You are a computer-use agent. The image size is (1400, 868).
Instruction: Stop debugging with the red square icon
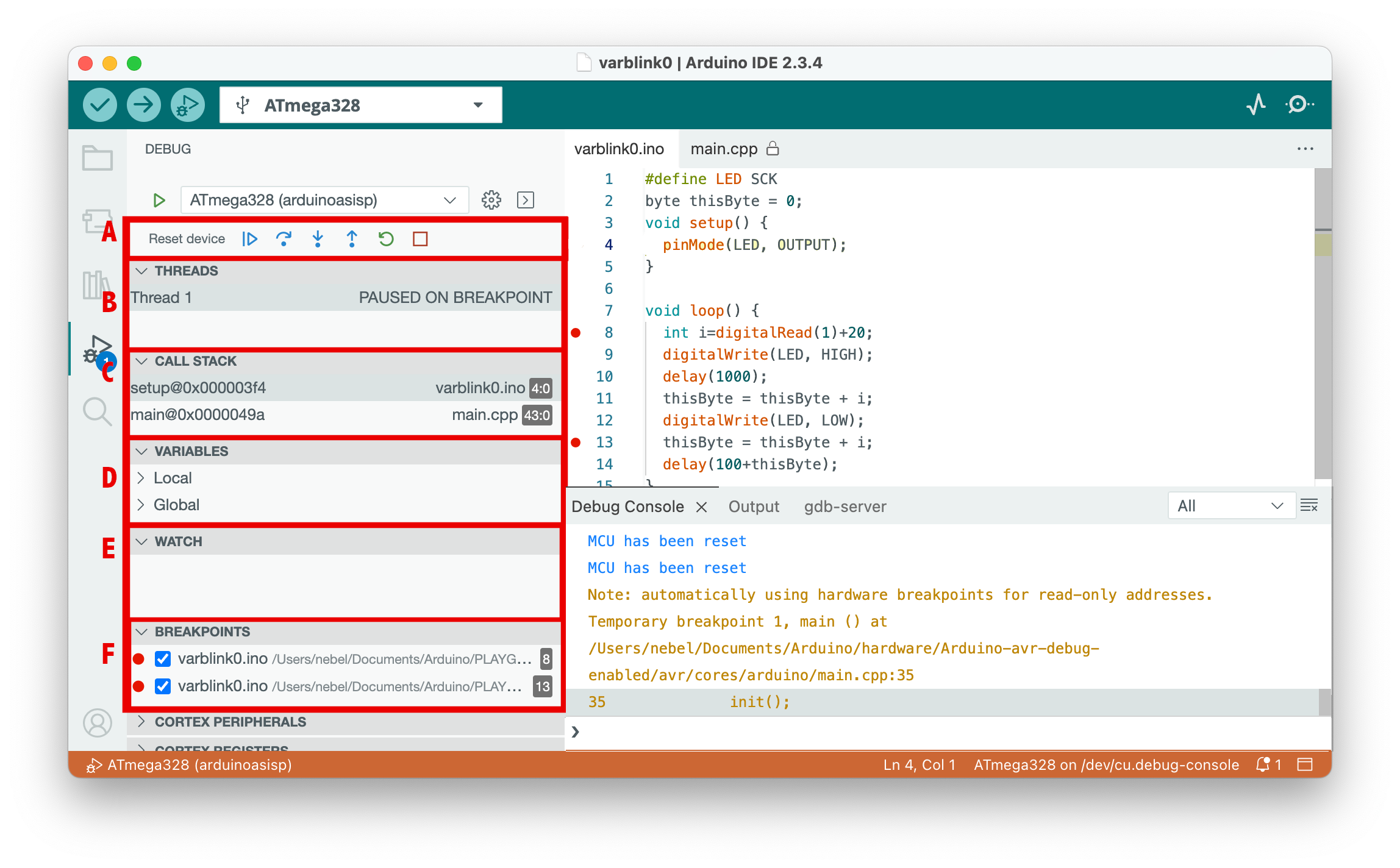pyautogui.click(x=420, y=239)
